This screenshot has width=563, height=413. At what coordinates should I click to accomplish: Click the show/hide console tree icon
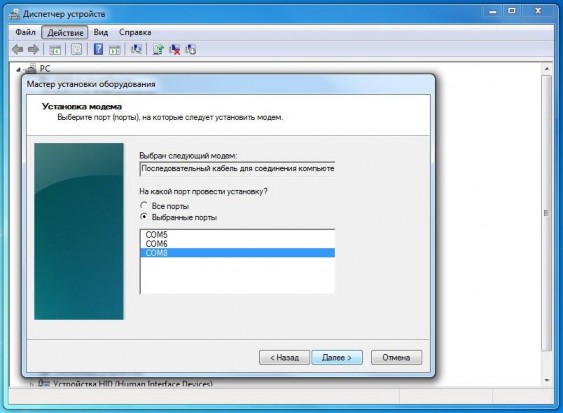[55, 50]
